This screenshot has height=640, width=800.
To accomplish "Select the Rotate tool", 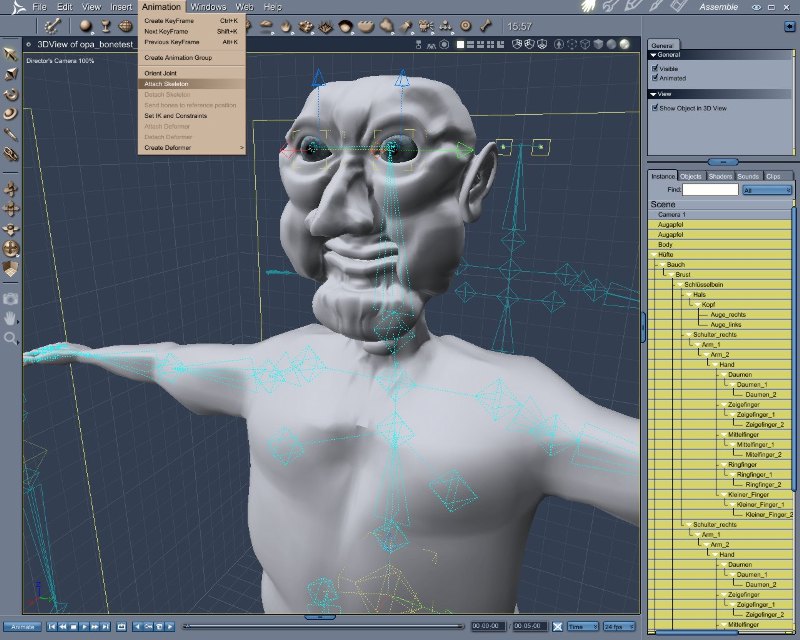I will pos(10,94).
